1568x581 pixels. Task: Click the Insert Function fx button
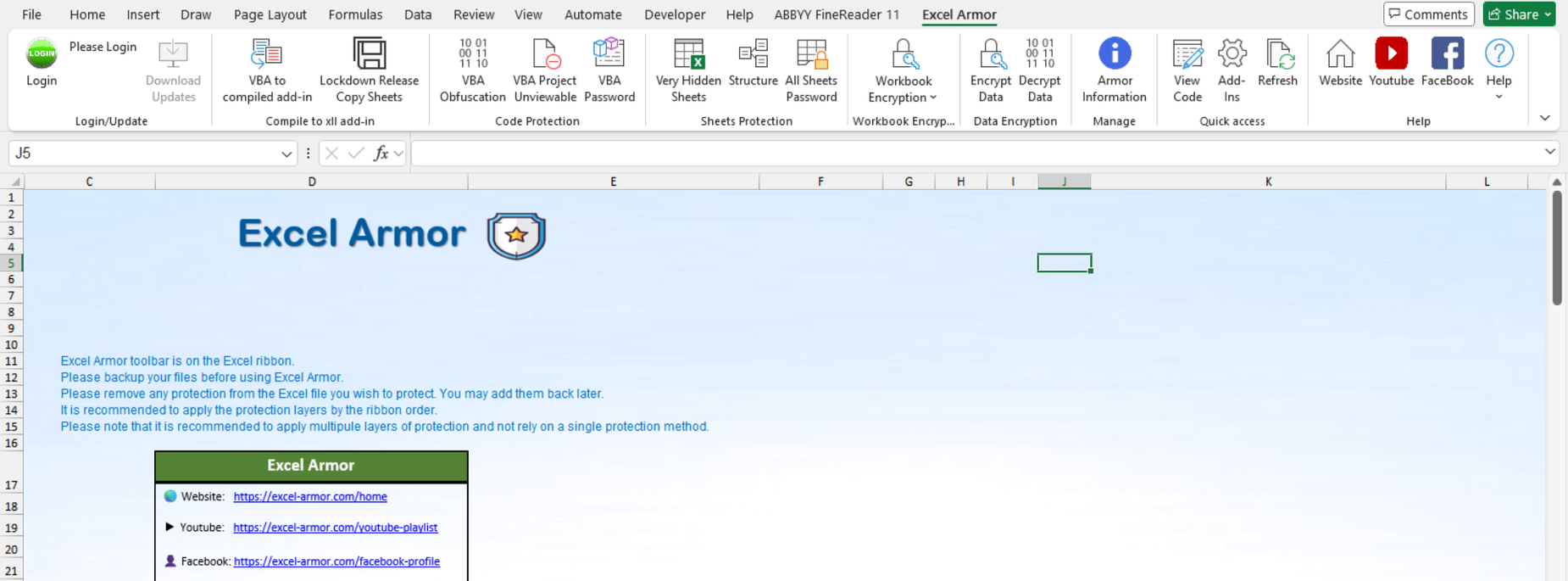[x=381, y=154]
